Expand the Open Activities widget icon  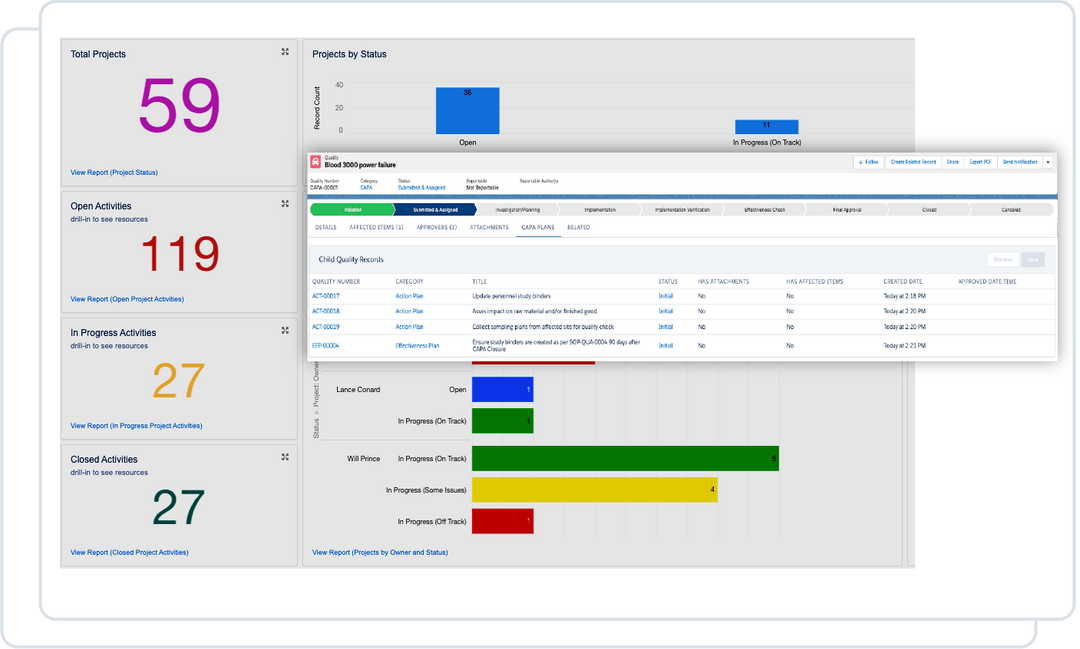pos(286,204)
